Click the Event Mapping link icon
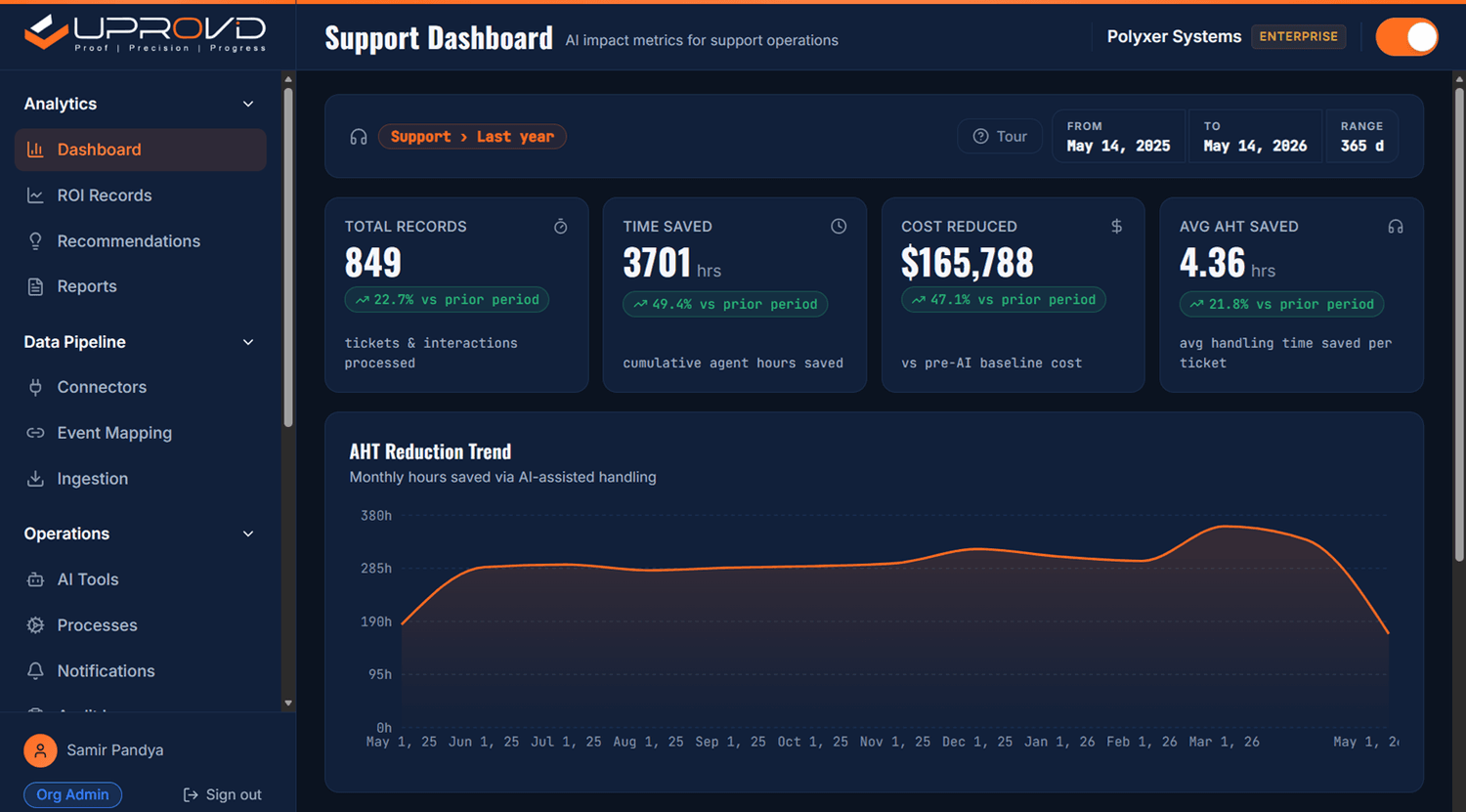Image resolution: width=1466 pixels, height=812 pixels. (x=35, y=433)
